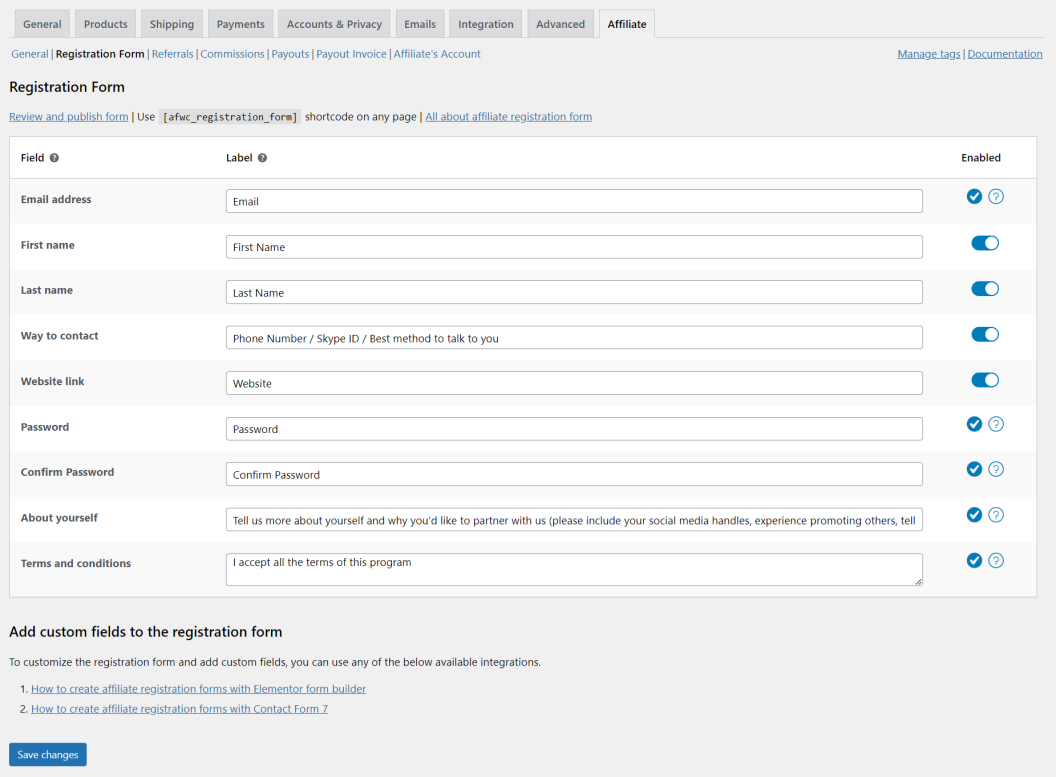Disable the Website link field toggle

tap(985, 380)
